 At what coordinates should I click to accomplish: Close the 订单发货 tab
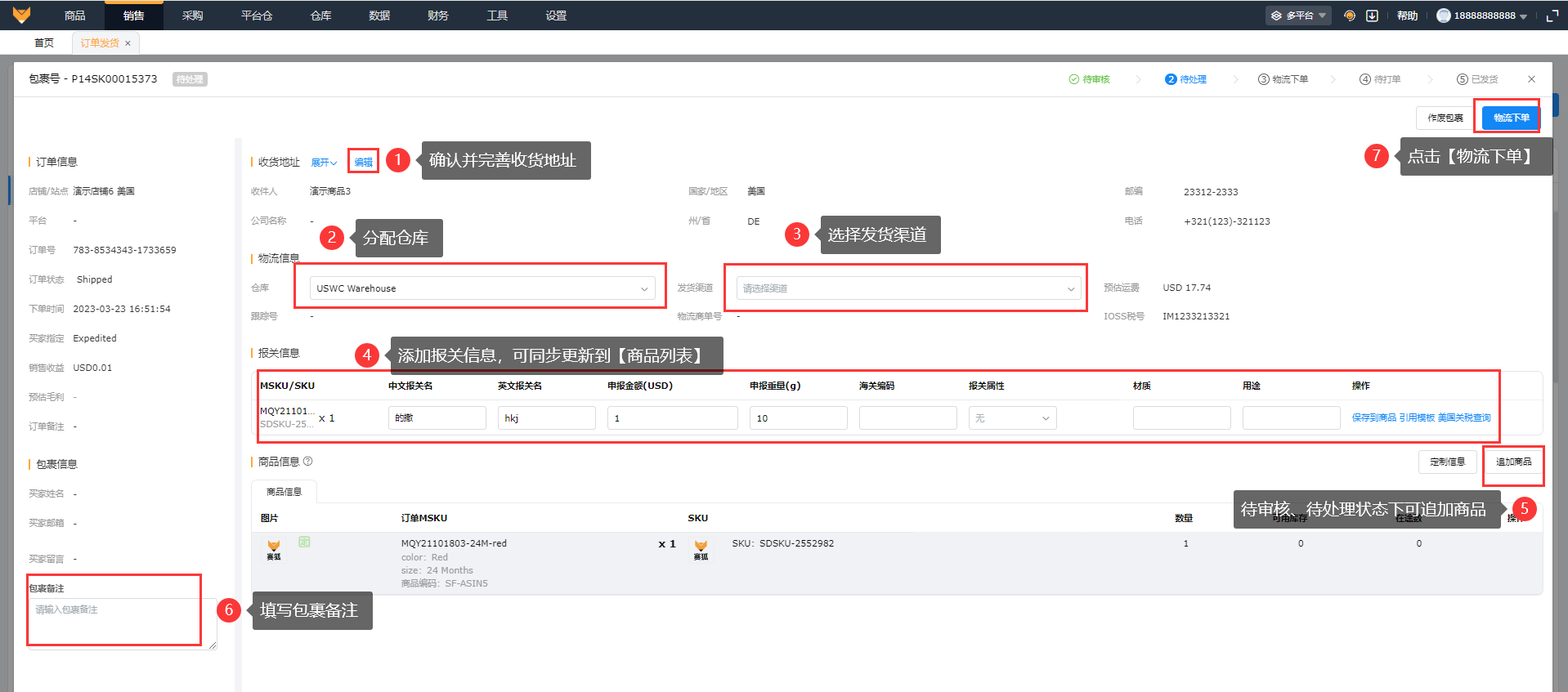click(x=128, y=43)
